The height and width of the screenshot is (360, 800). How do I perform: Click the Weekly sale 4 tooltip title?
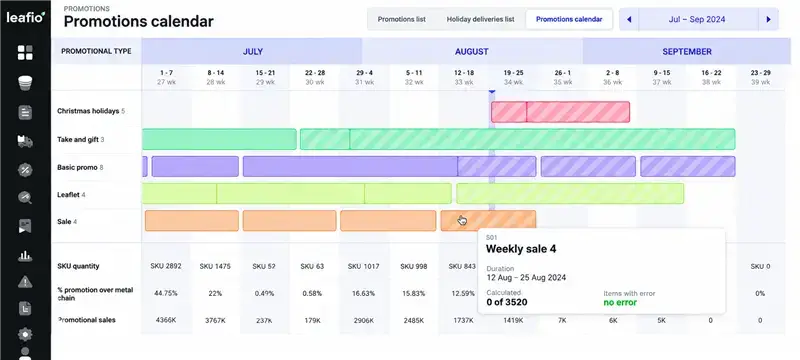point(521,249)
